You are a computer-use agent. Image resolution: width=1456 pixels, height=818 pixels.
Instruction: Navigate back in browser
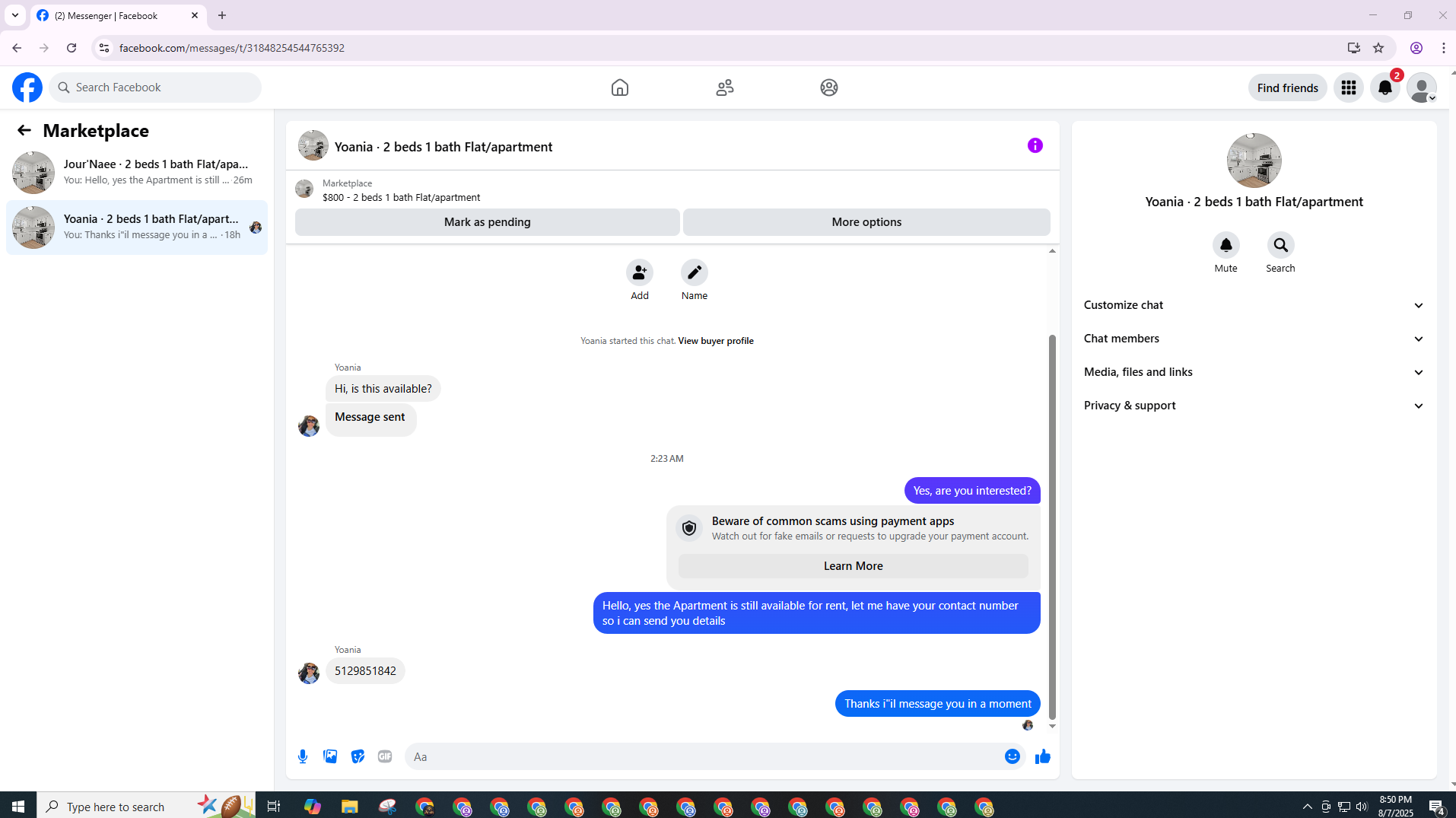point(17,48)
